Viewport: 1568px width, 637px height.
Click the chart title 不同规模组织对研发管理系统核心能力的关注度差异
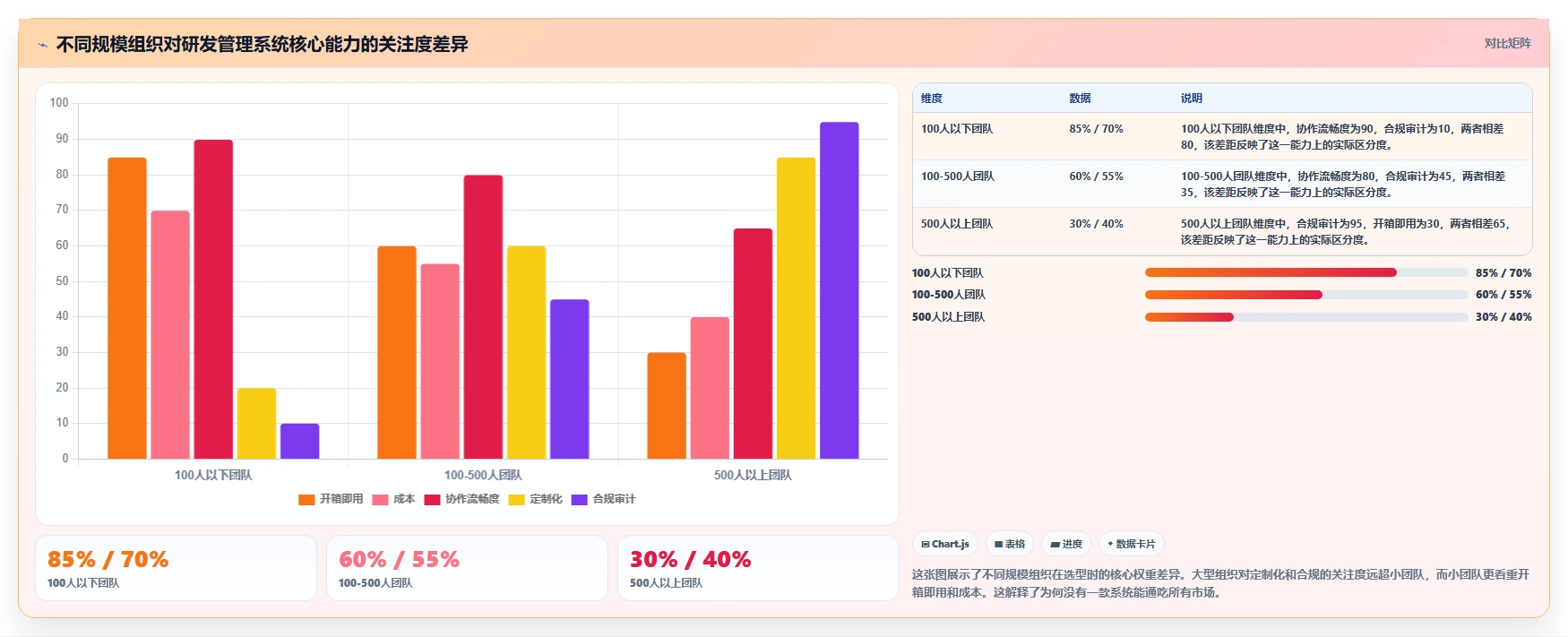[263, 45]
